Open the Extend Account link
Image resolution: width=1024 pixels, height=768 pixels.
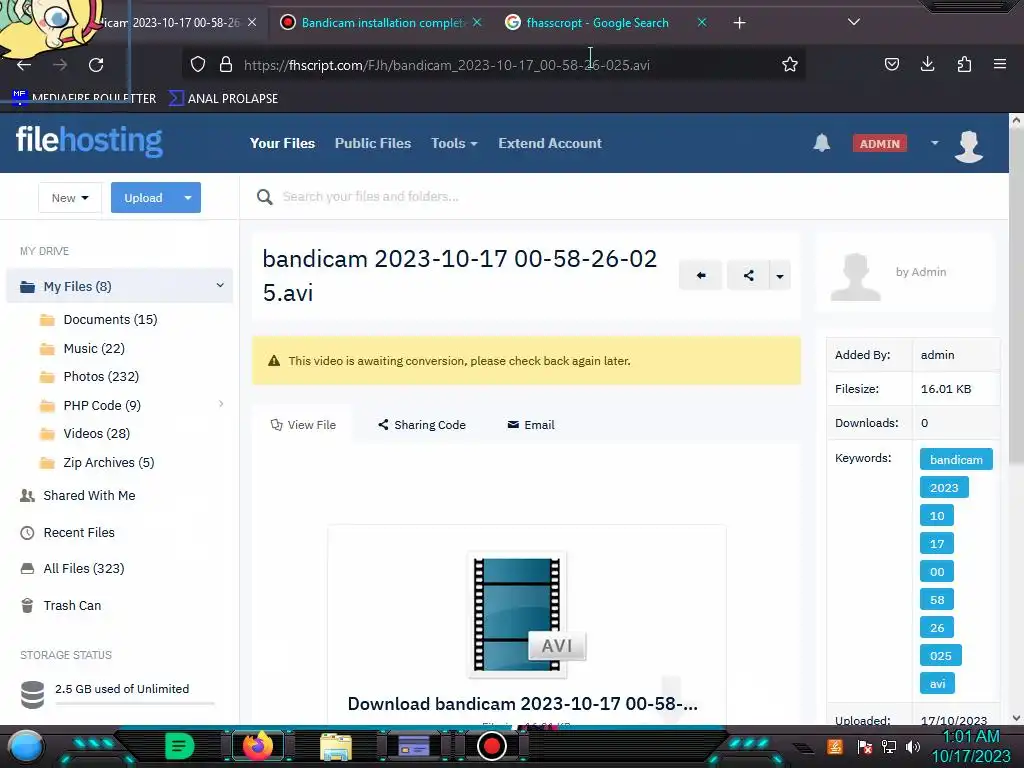(550, 143)
